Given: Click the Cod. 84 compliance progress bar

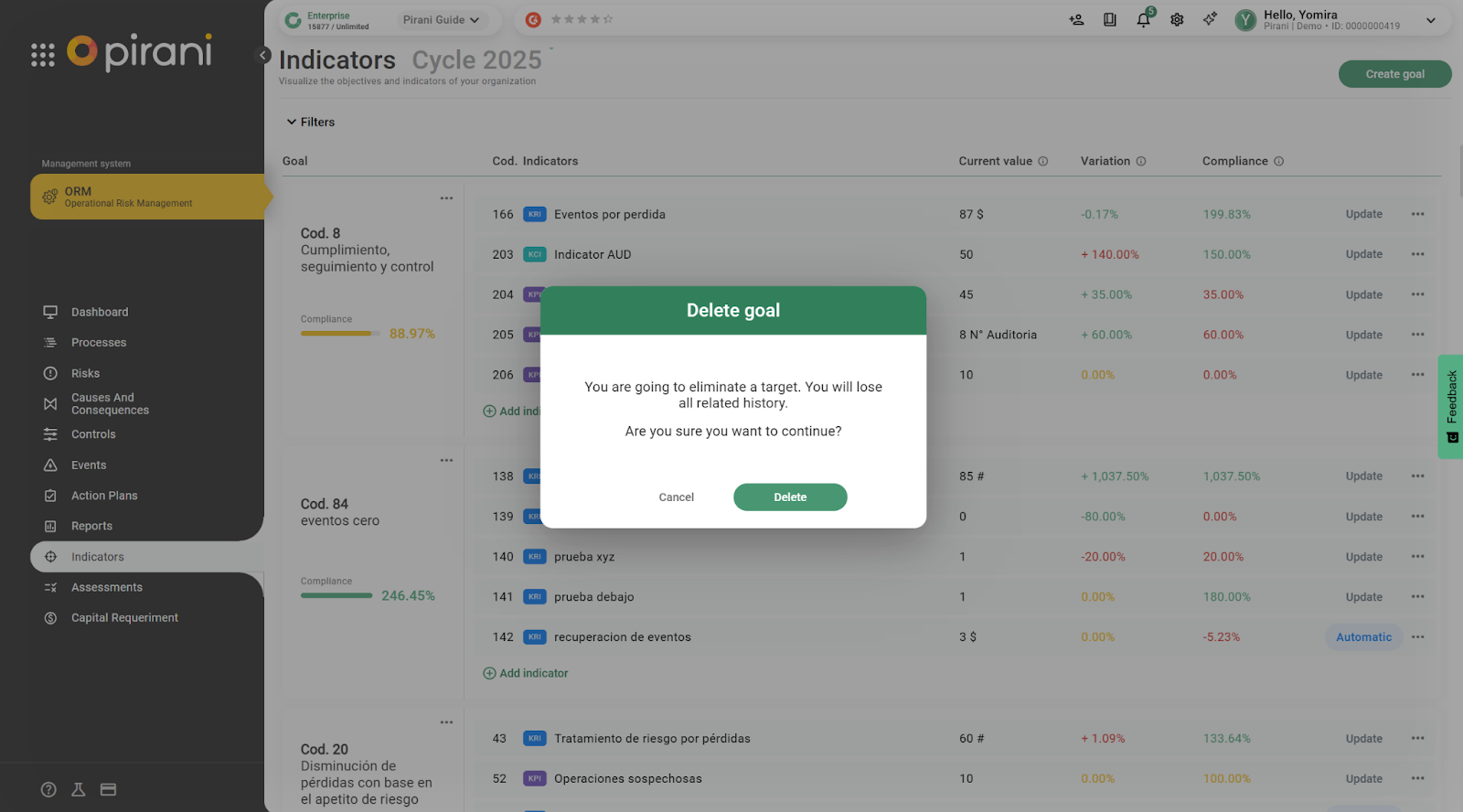Looking at the screenshot, I should point(336,596).
